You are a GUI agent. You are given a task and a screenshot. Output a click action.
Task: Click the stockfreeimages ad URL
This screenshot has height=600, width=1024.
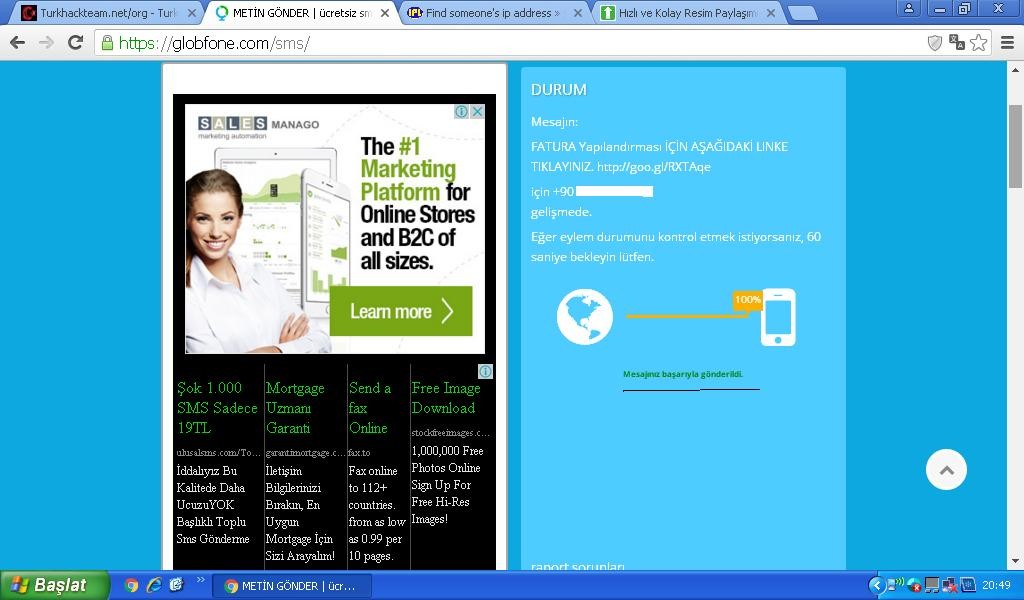450,433
